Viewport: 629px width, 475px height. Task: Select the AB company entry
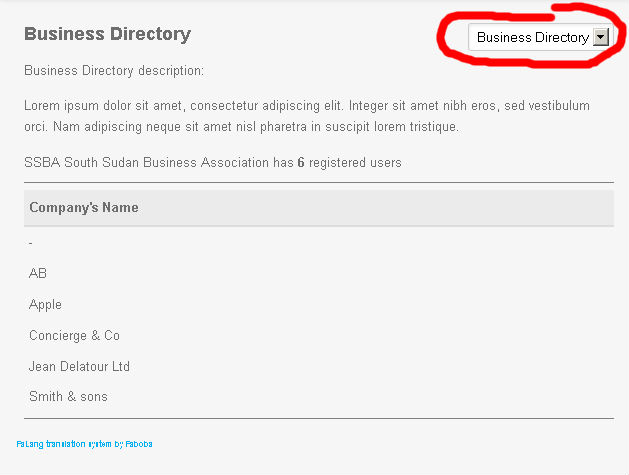38,273
